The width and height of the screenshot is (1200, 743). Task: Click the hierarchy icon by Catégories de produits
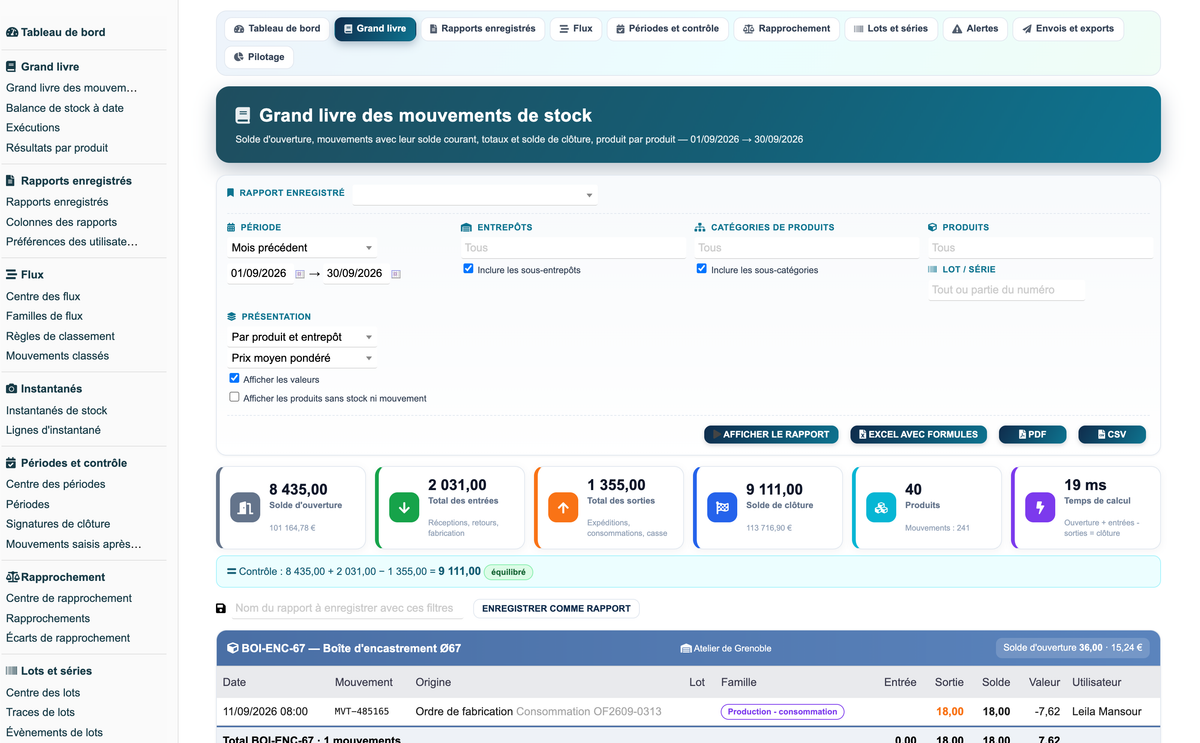700,227
